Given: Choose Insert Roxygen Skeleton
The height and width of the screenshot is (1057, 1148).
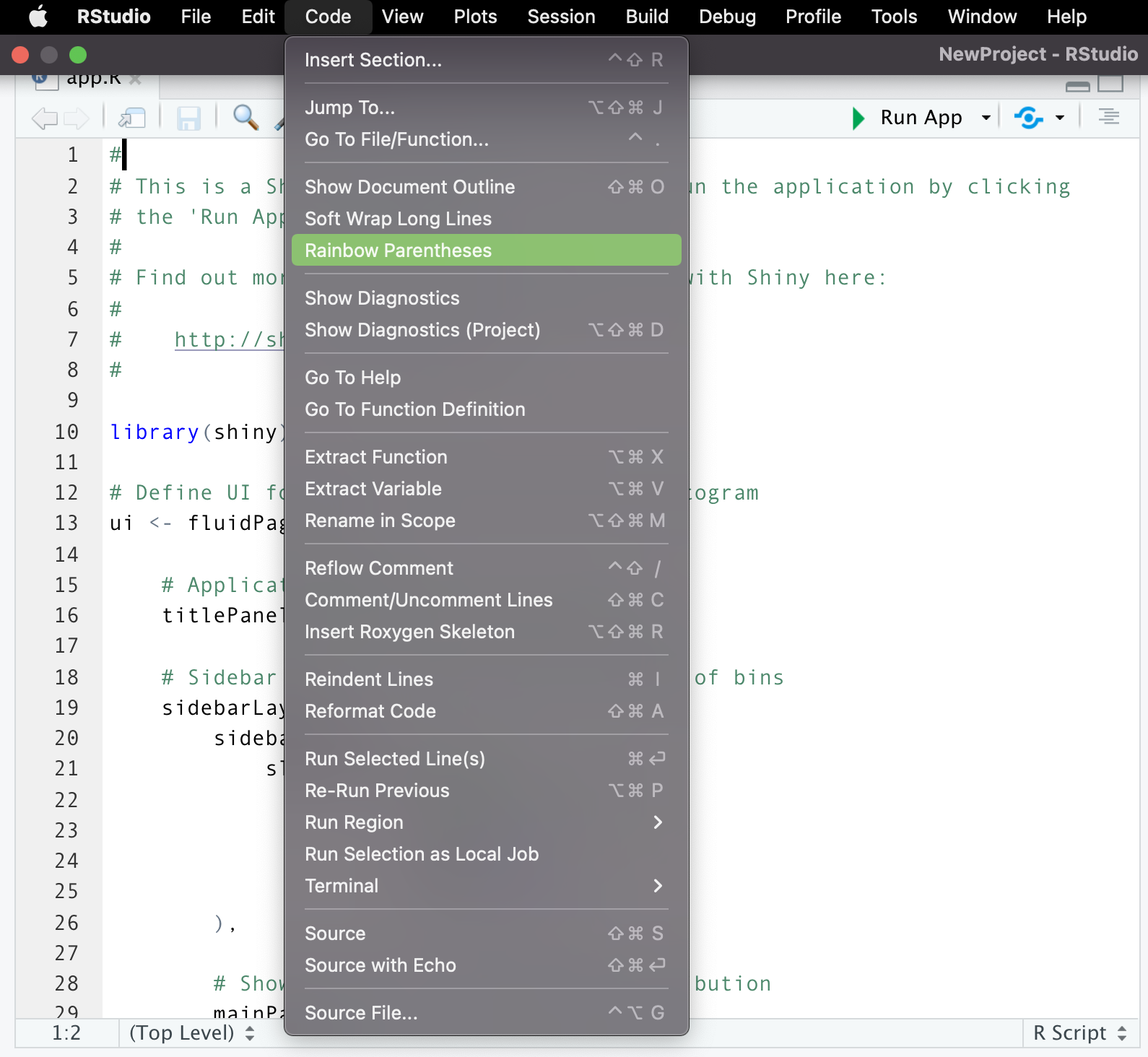Looking at the screenshot, I should point(487,632).
